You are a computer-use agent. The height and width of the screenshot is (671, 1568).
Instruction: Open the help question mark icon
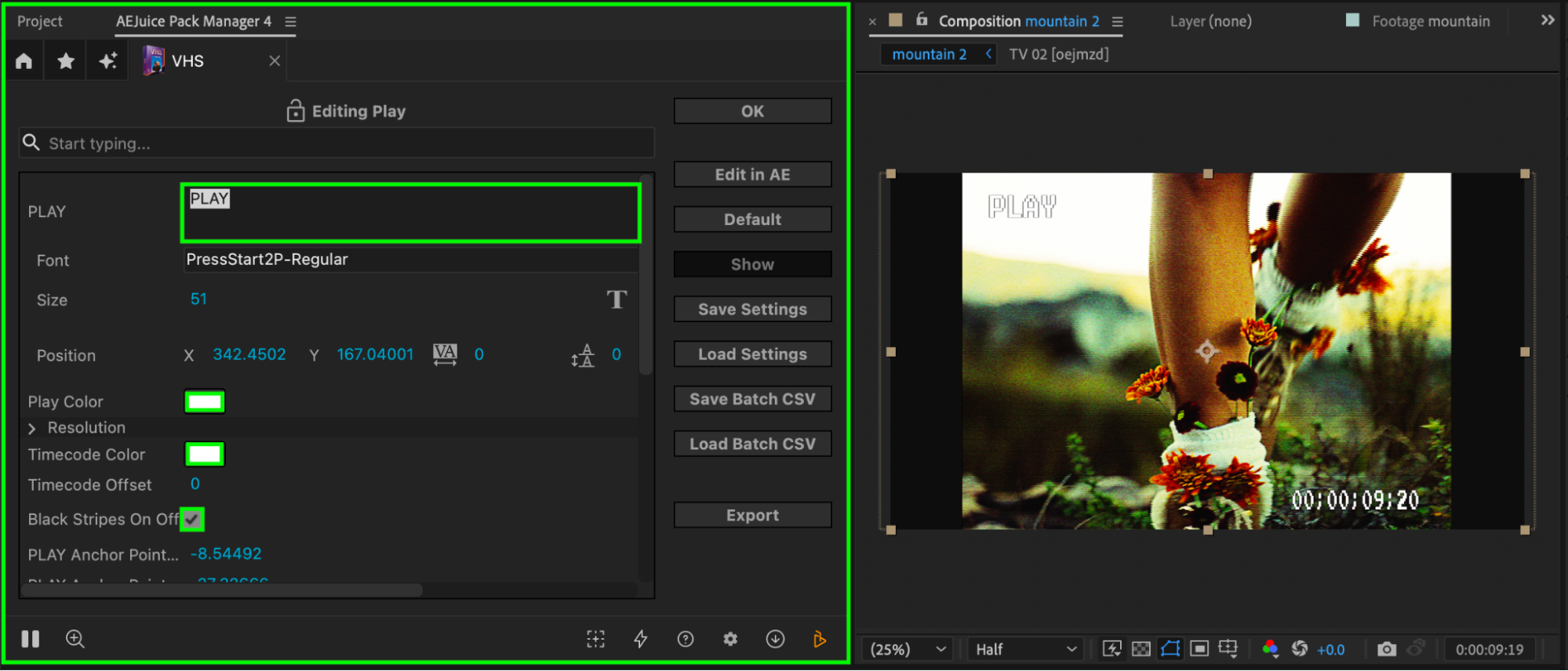pyautogui.click(x=686, y=640)
